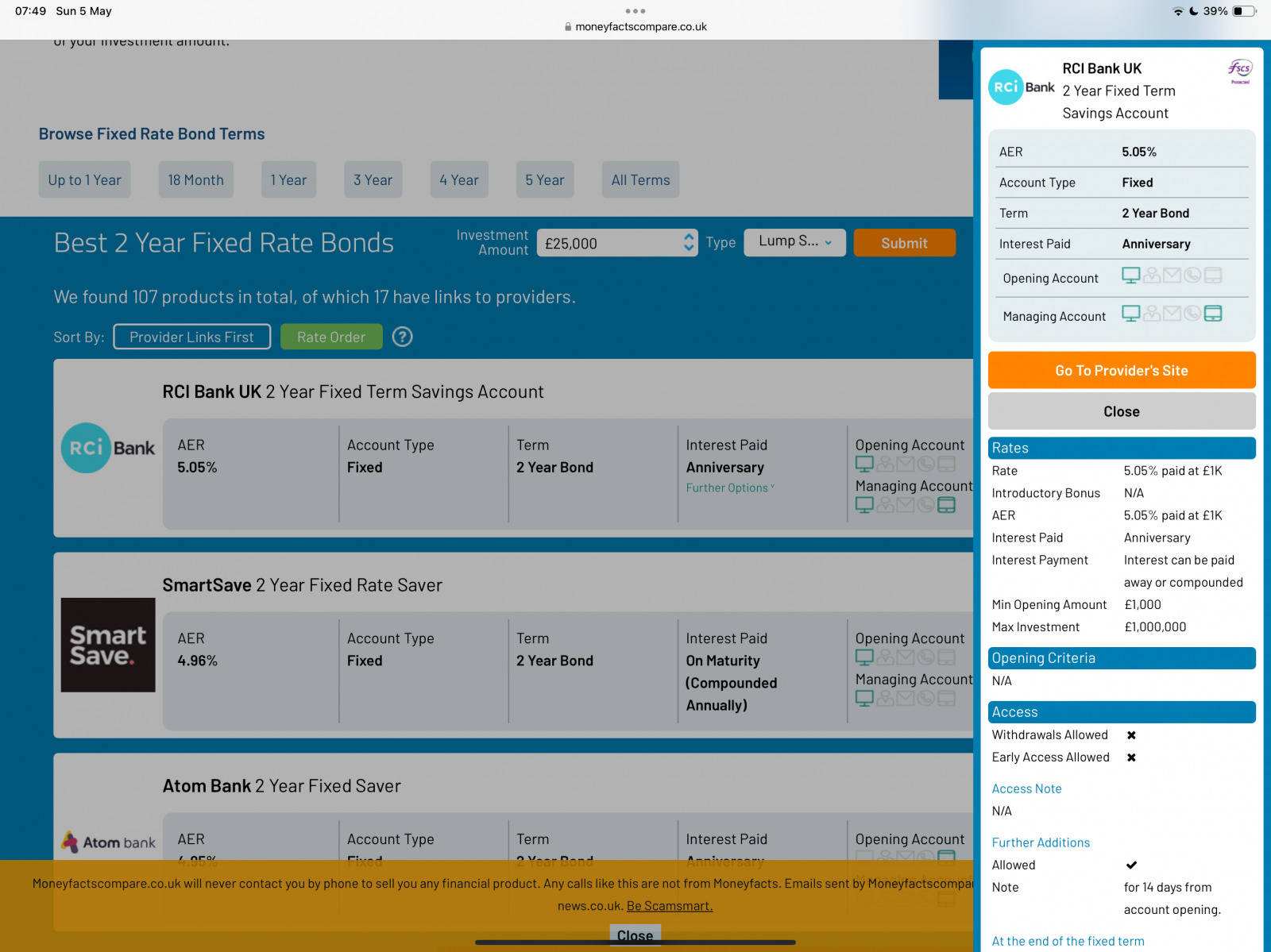The width and height of the screenshot is (1271, 952).
Task: Click RCI card online Opening Account icon
Action: pyautogui.click(x=864, y=464)
